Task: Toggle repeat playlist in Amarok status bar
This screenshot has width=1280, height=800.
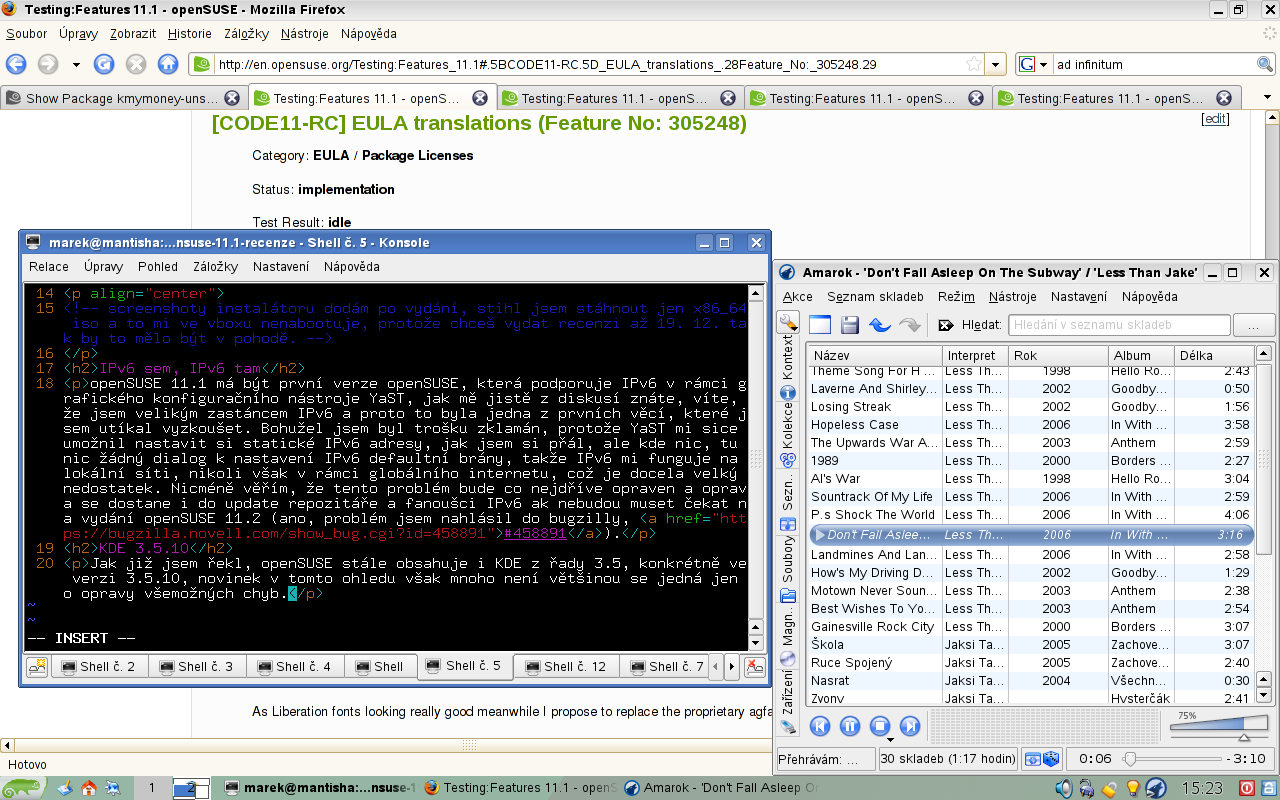Action: tap(1033, 759)
